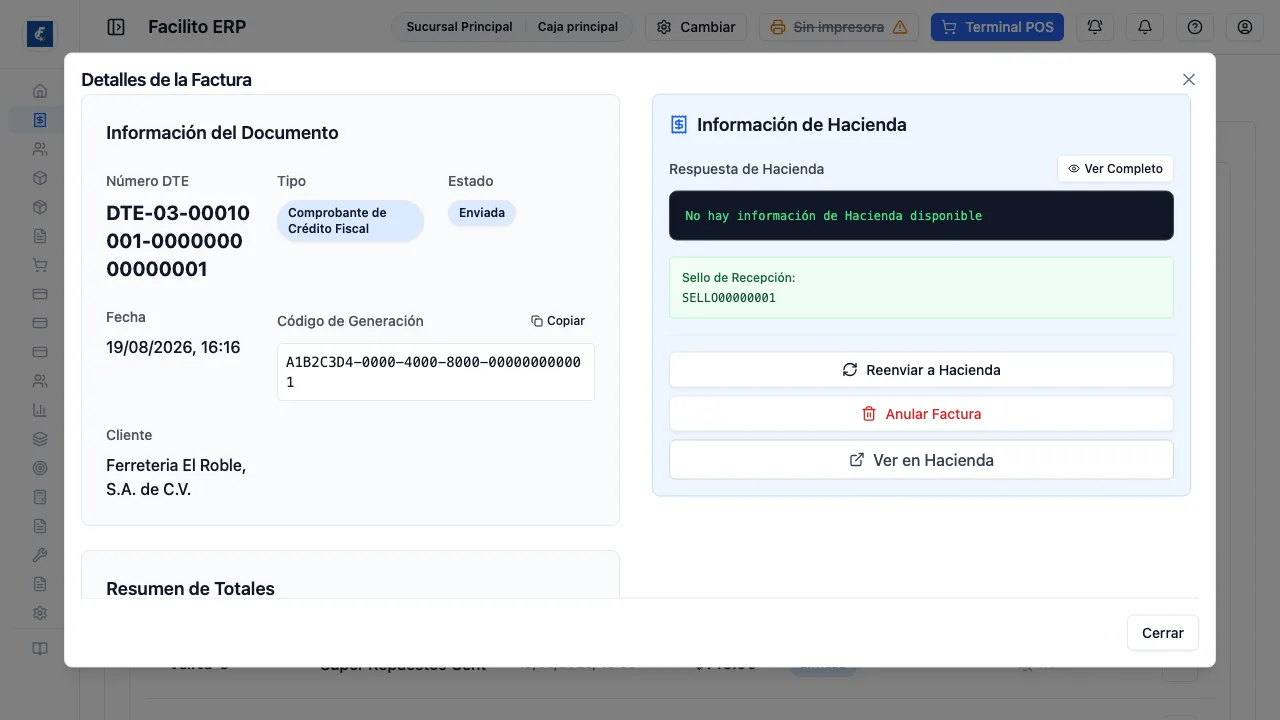Click the Caja principal label
The height and width of the screenshot is (720, 1280).
point(578,27)
